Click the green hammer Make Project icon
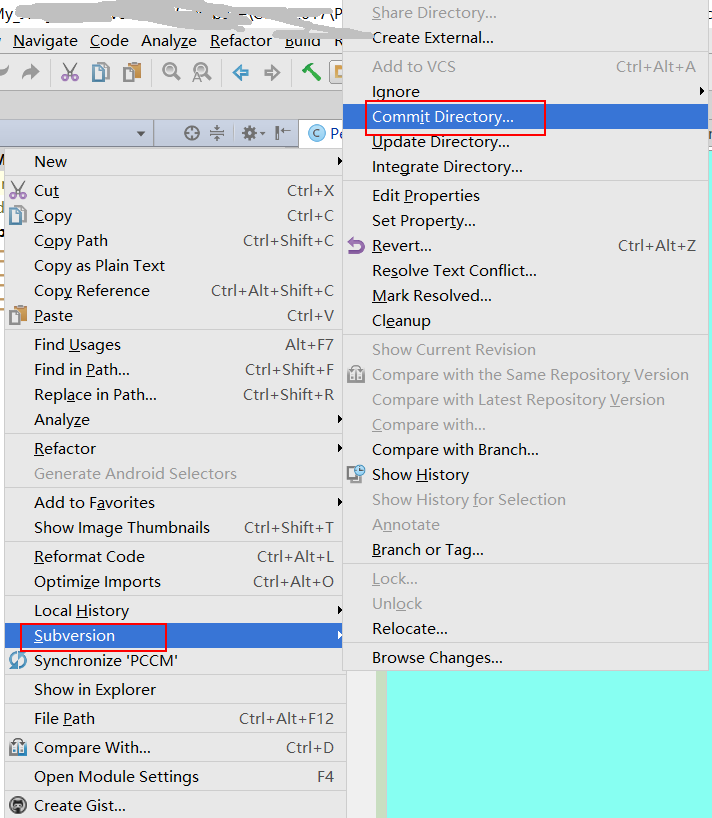The image size is (712, 818). click(x=311, y=71)
